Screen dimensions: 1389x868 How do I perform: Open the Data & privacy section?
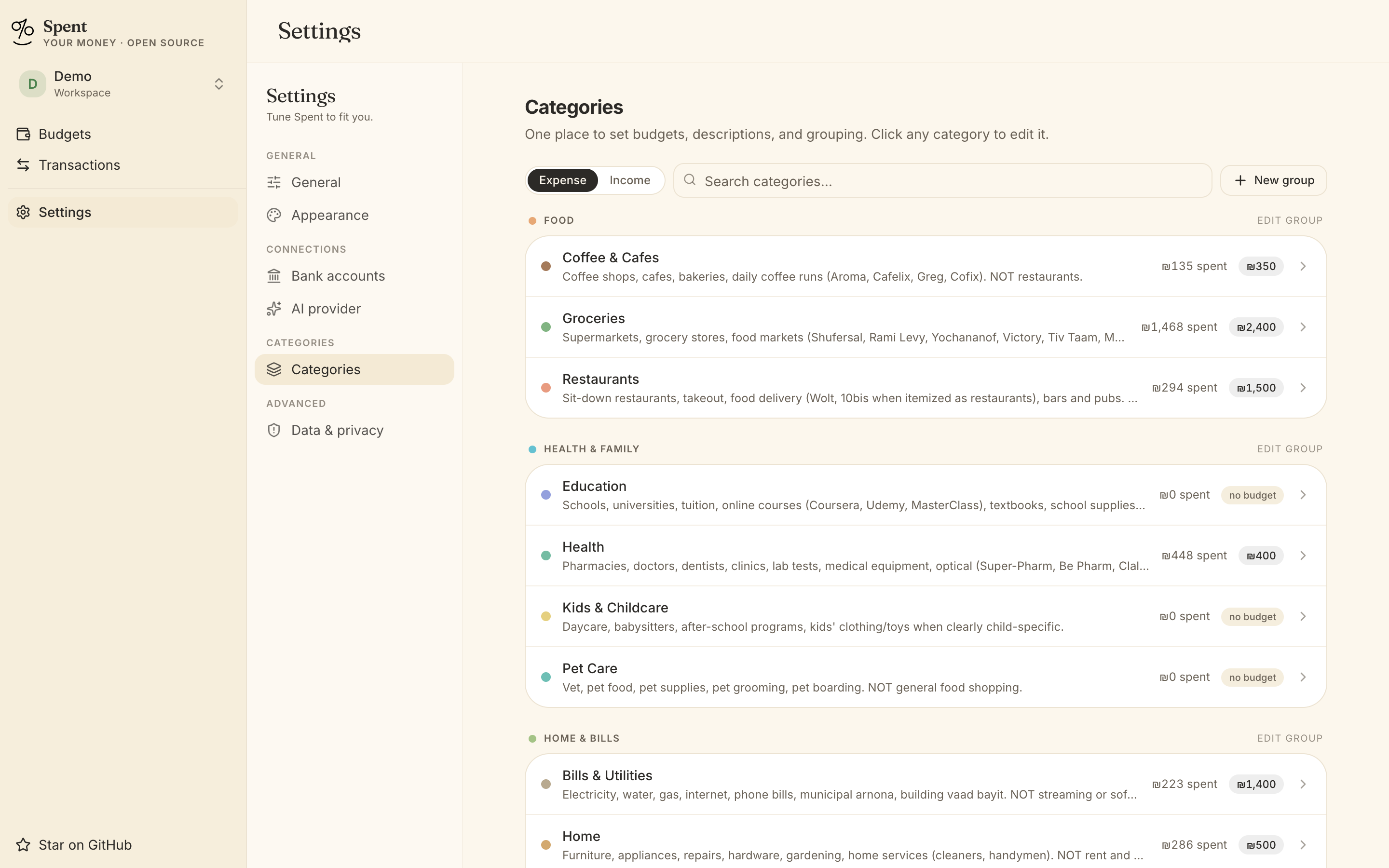point(354,430)
